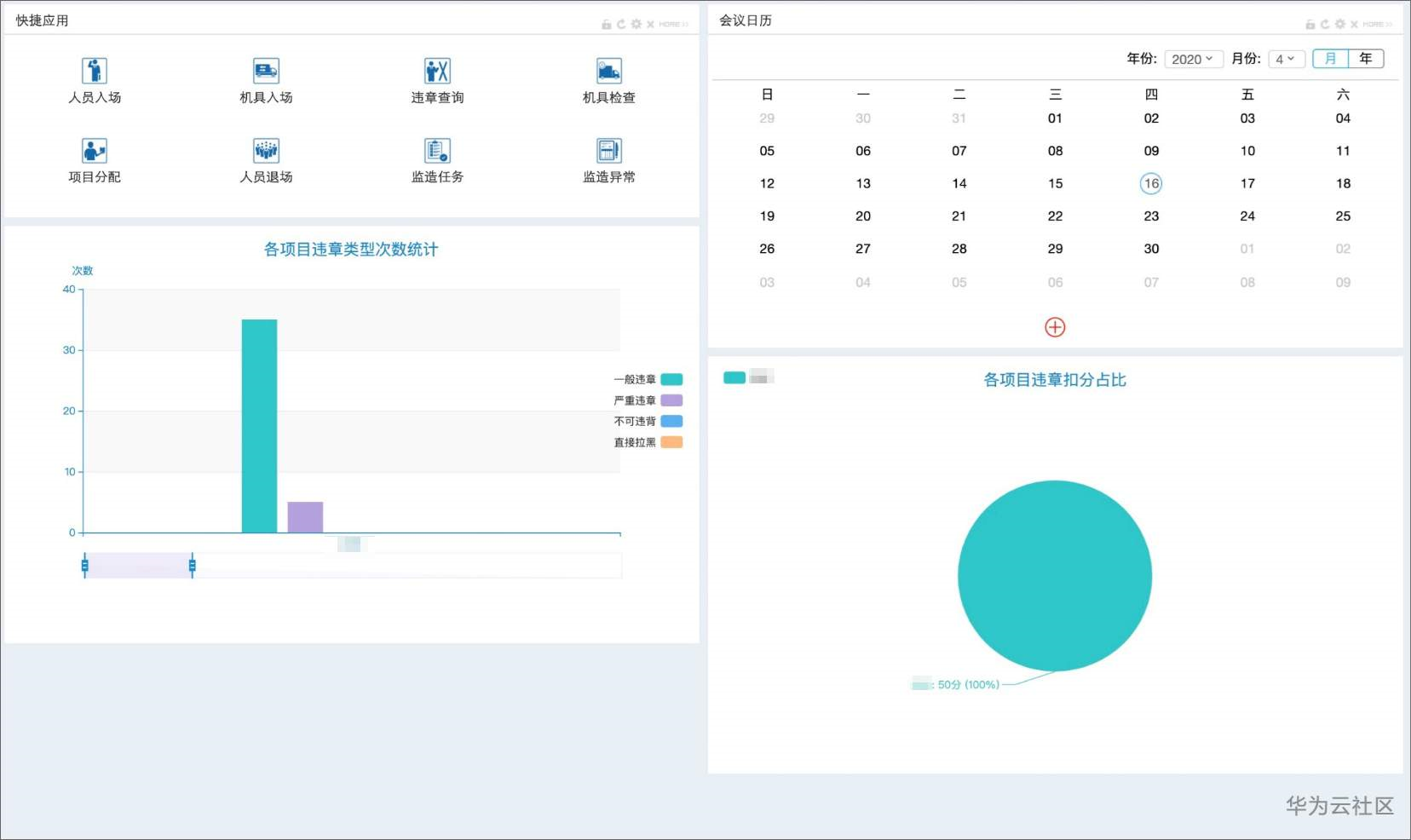Open the 月份 dropdown showing 4

(x=1286, y=59)
